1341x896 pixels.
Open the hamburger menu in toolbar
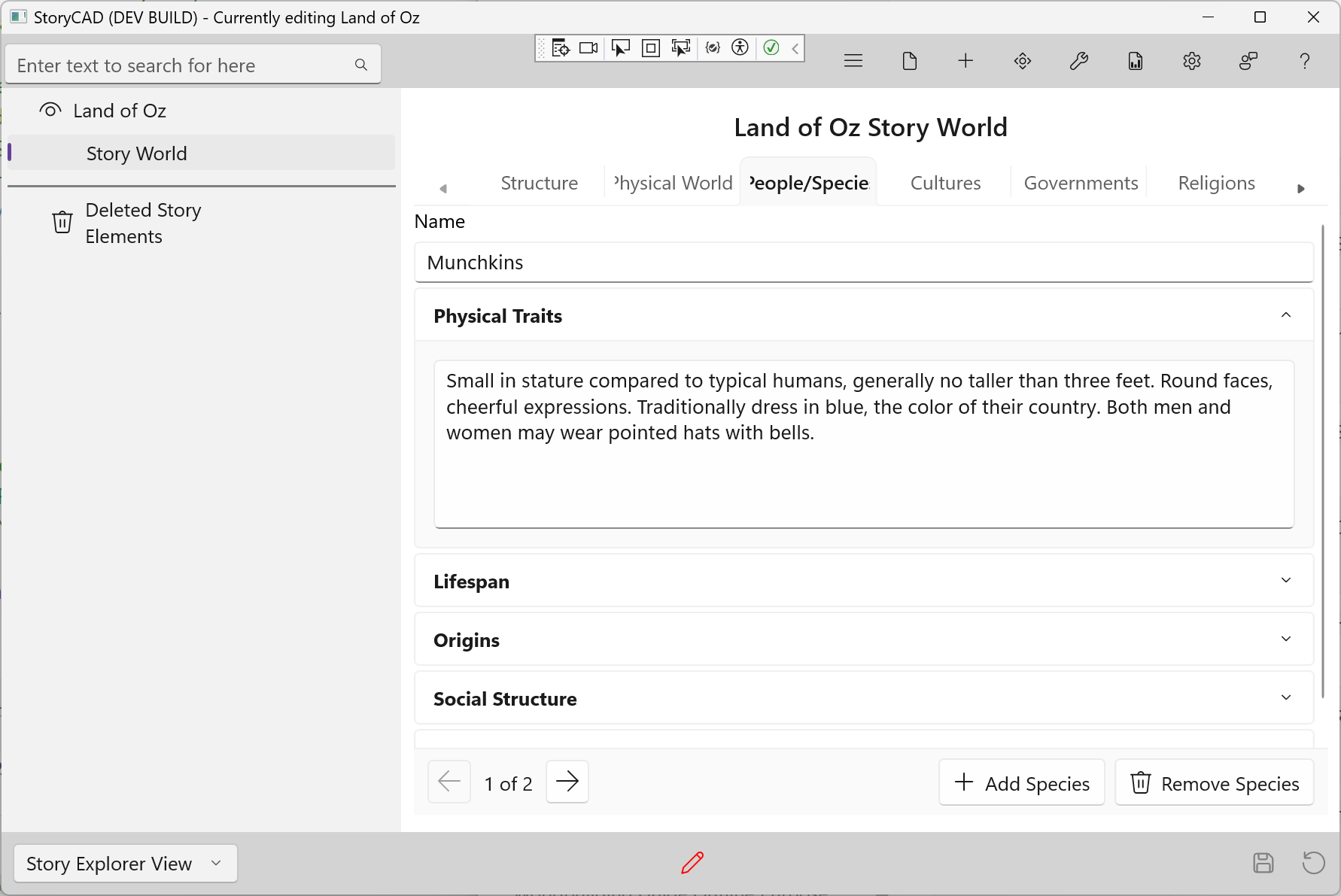853,61
